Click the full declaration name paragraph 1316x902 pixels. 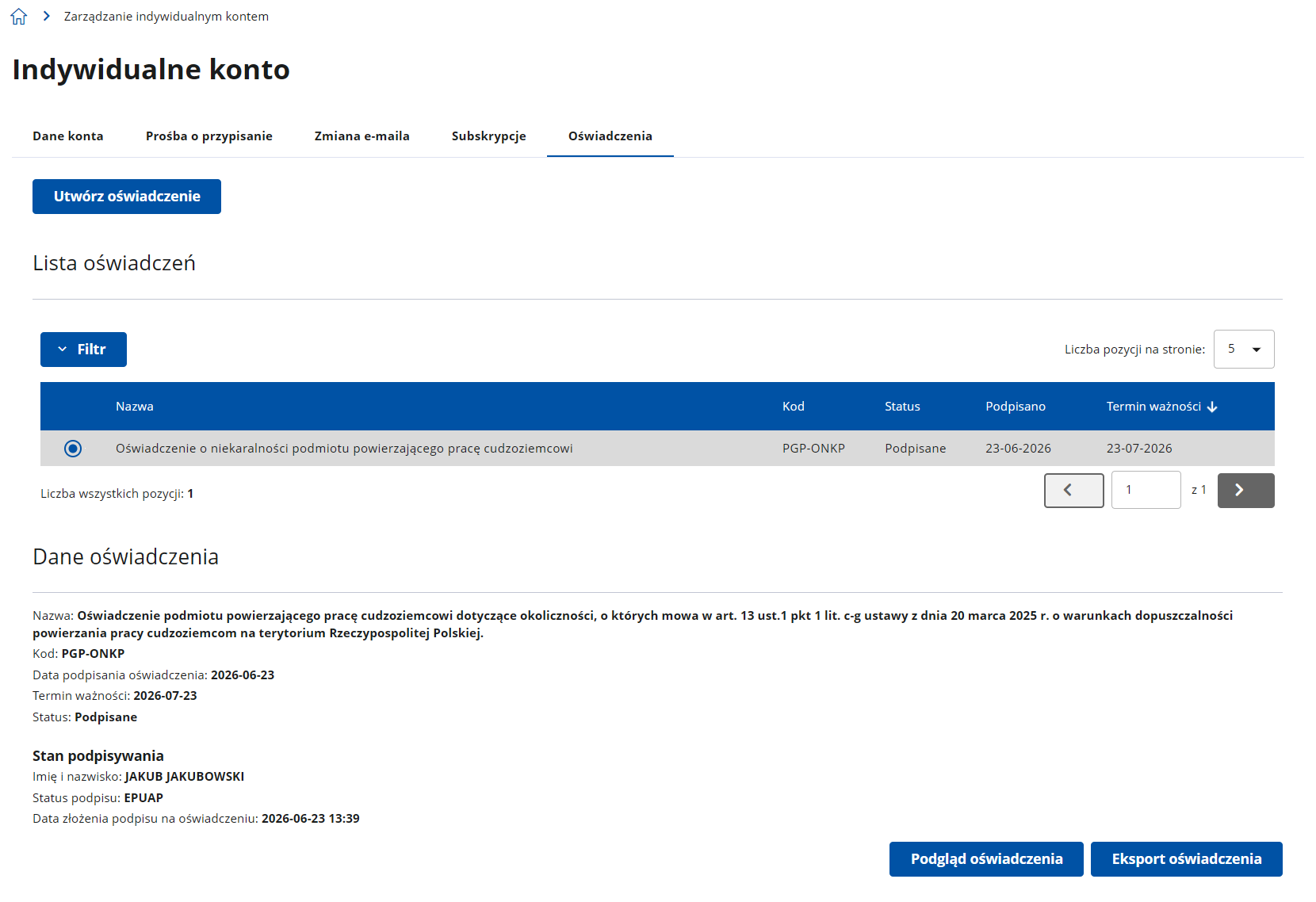tap(633, 625)
